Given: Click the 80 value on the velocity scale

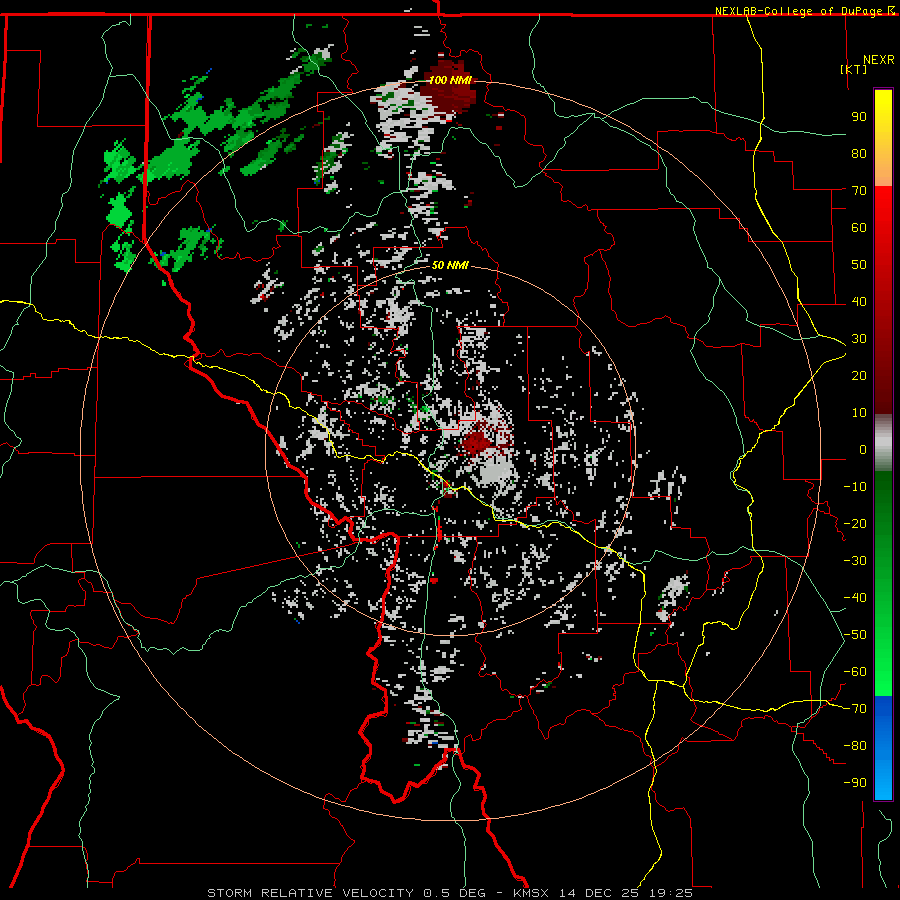Looking at the screenshot, I should click(x=859, y=153).
